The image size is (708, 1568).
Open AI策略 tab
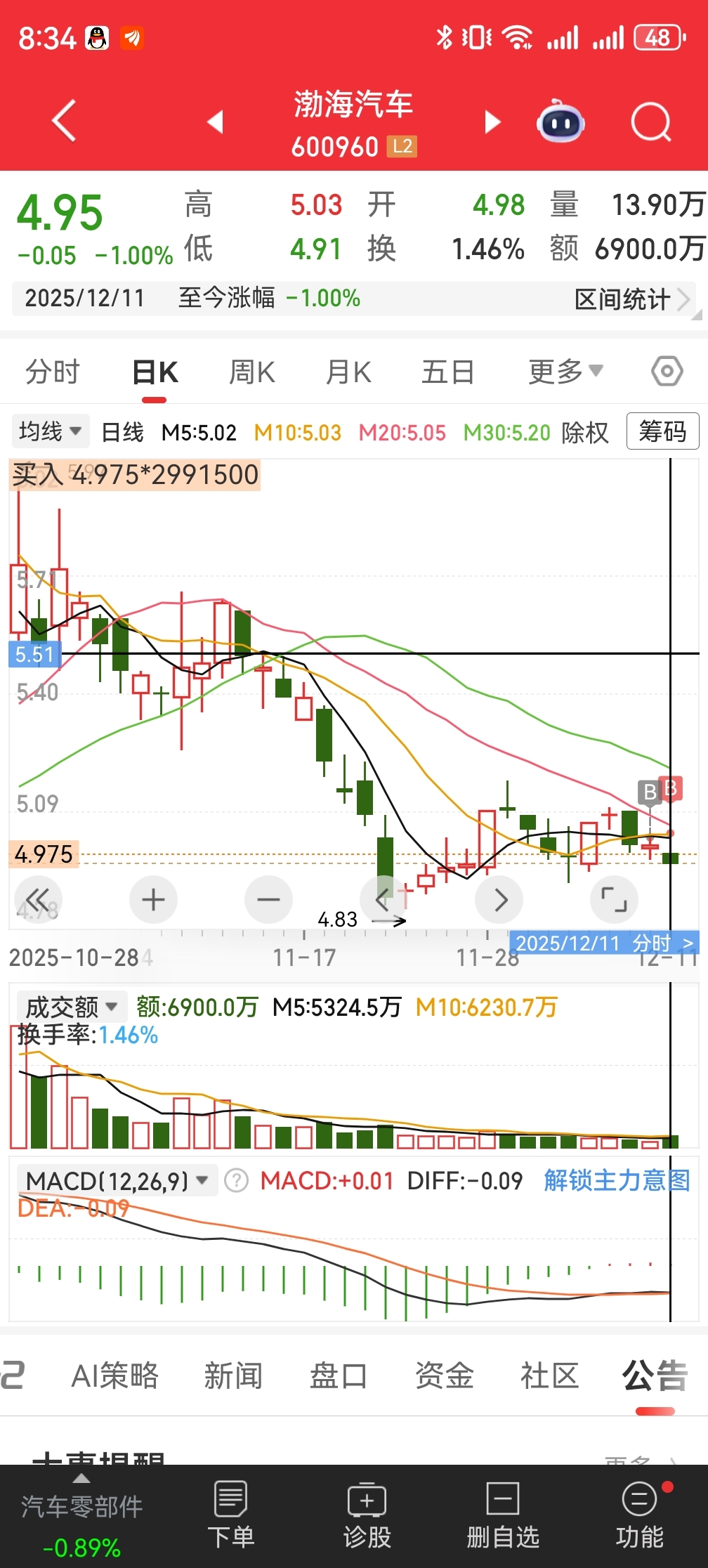[x=115, y=1376]
